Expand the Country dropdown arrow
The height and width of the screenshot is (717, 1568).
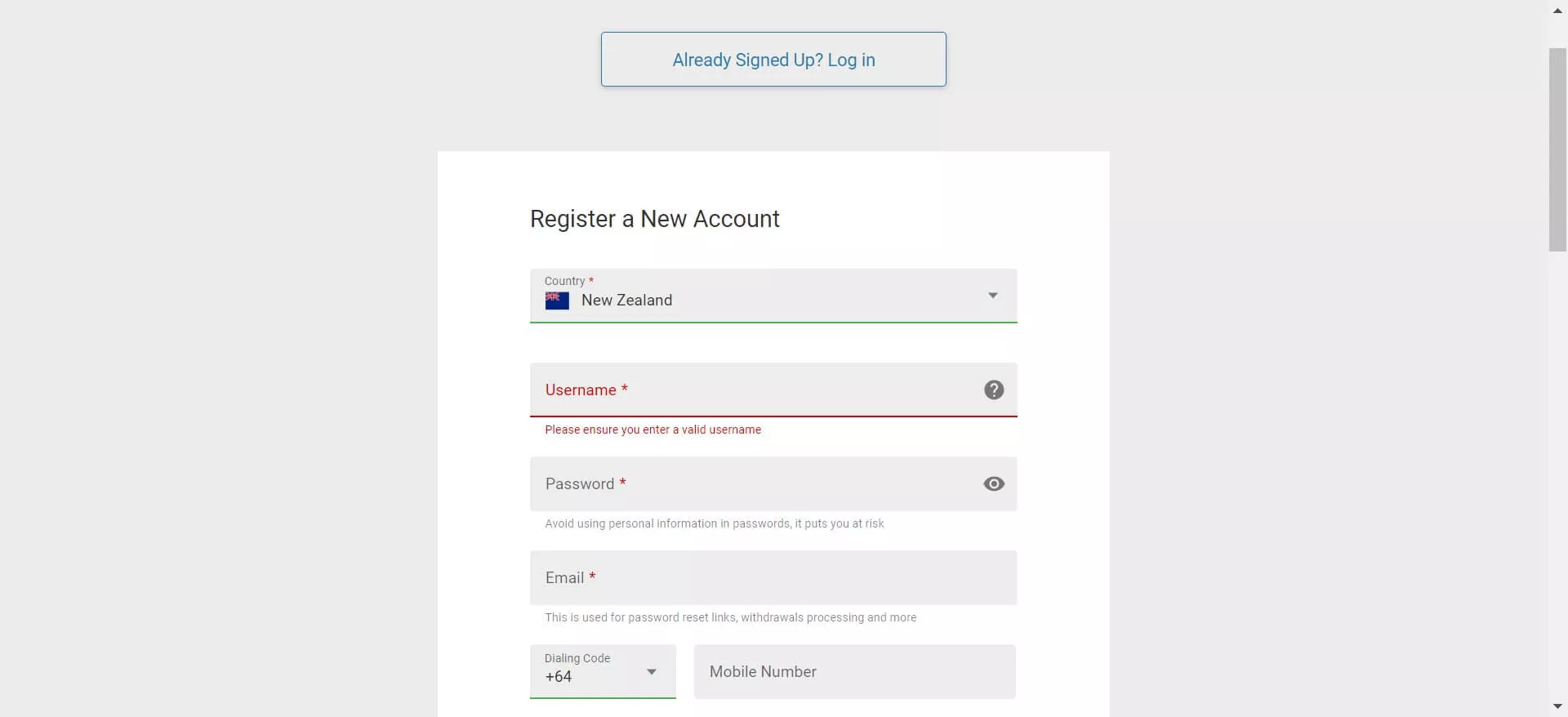click(992, 295)
